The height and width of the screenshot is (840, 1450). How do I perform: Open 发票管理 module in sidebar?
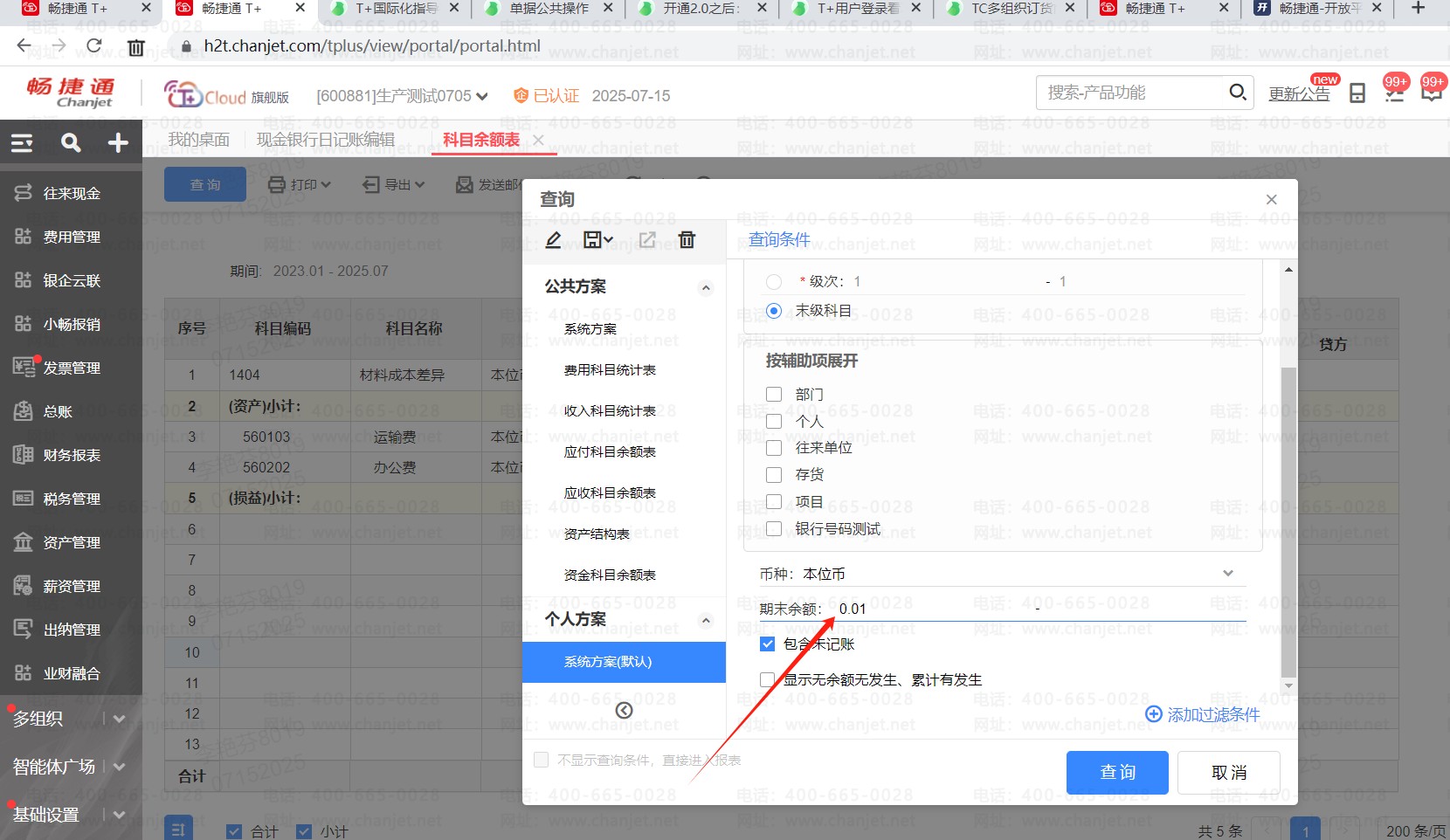coord(71,368)
